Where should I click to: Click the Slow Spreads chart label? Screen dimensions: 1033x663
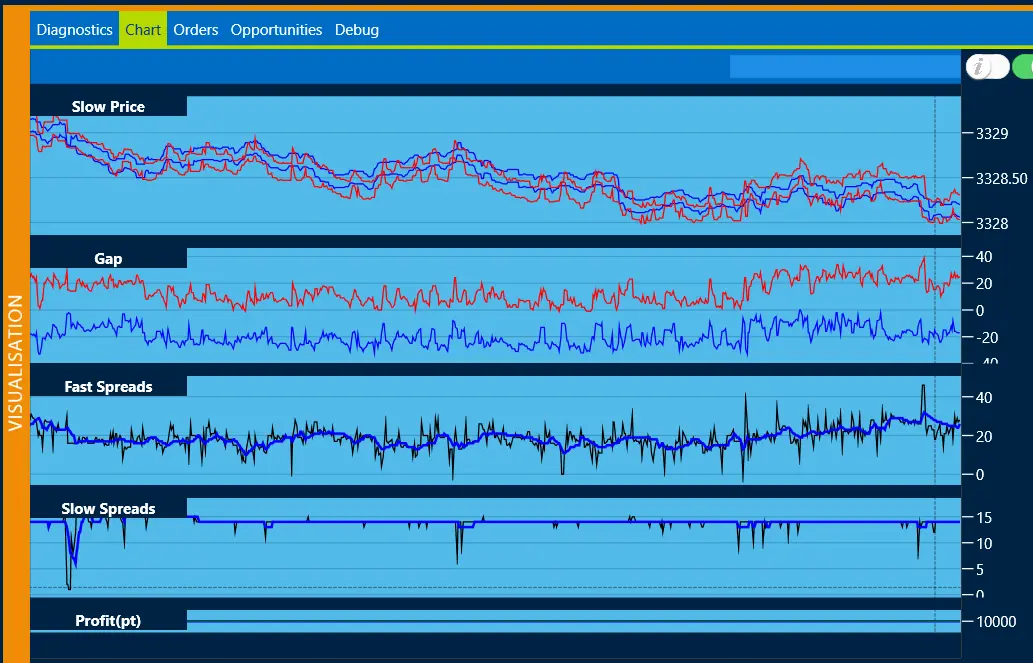108,509
